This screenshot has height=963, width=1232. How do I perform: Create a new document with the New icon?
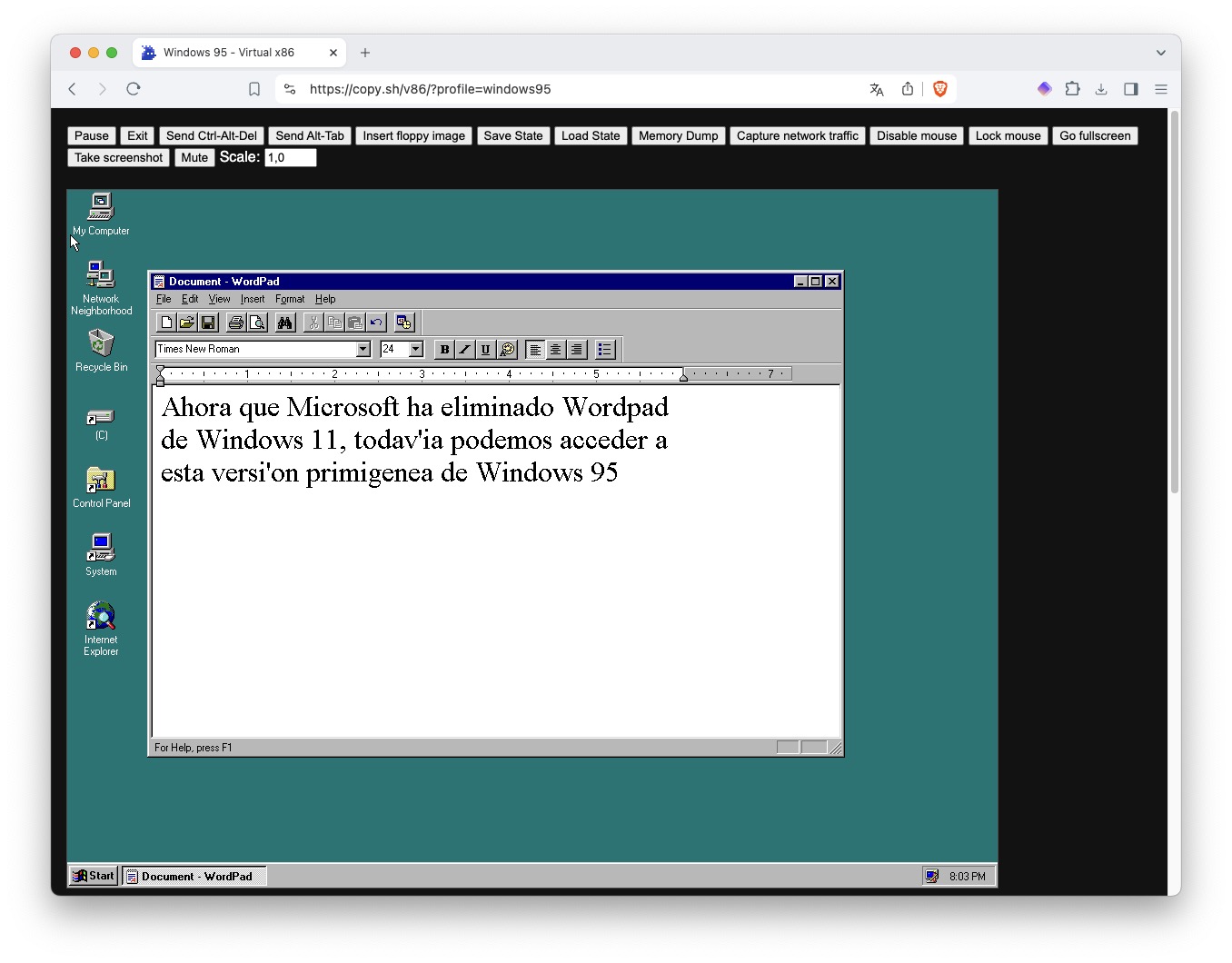pyautogui.click(x=166, y=323)
